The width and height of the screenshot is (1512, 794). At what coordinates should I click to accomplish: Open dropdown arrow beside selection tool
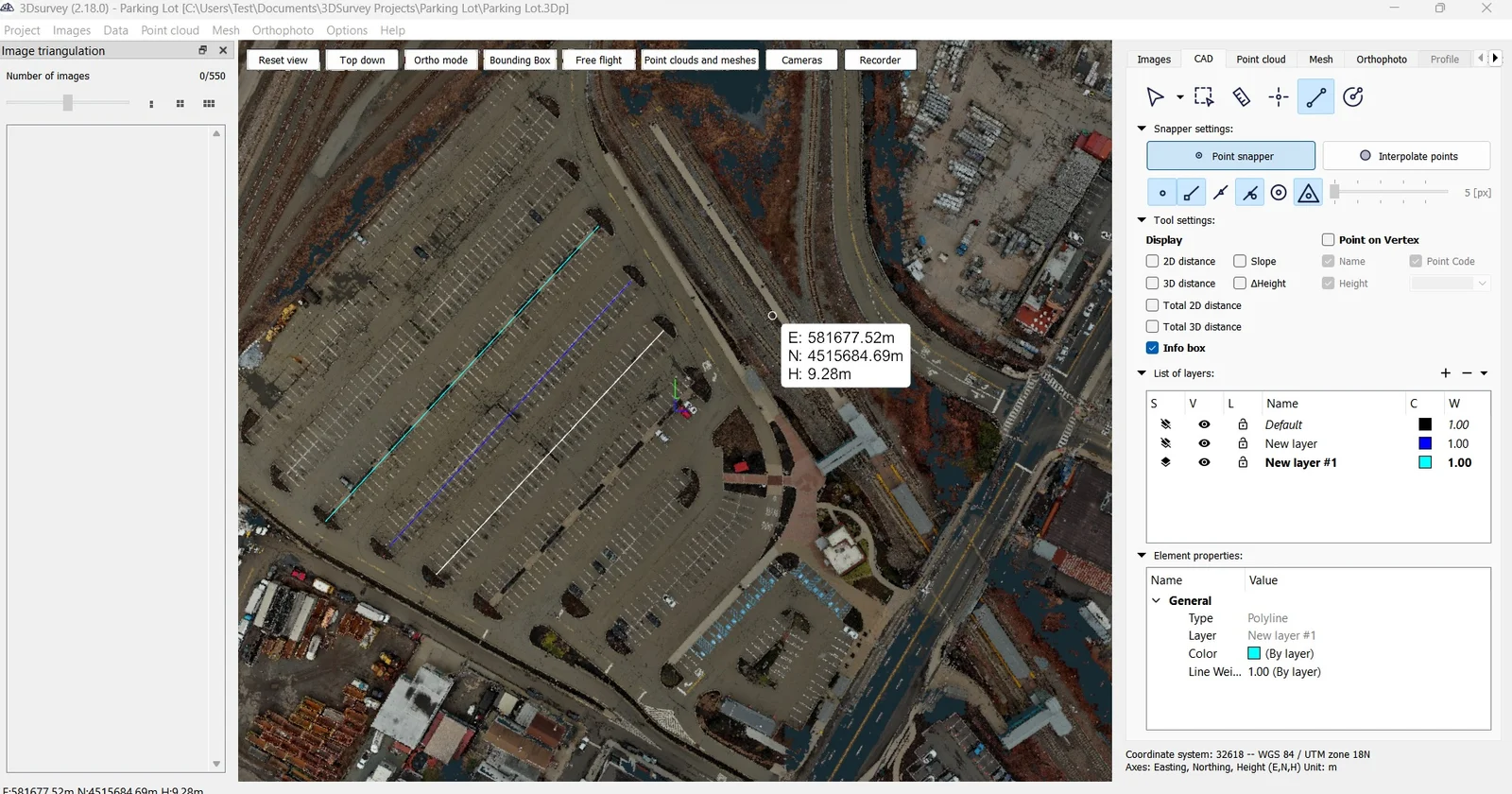pos(1179,97)
